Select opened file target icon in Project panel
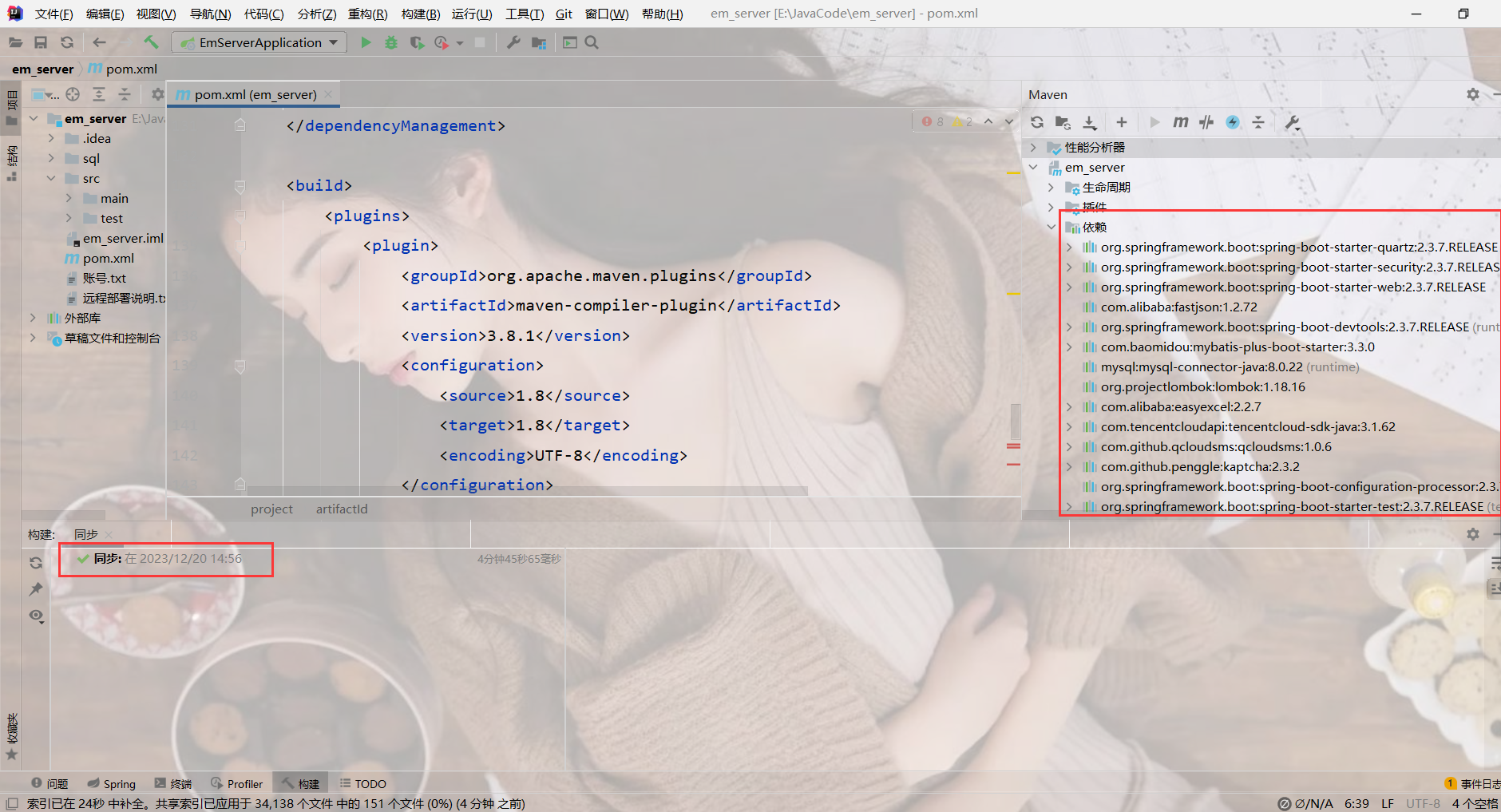 [73, 94]
